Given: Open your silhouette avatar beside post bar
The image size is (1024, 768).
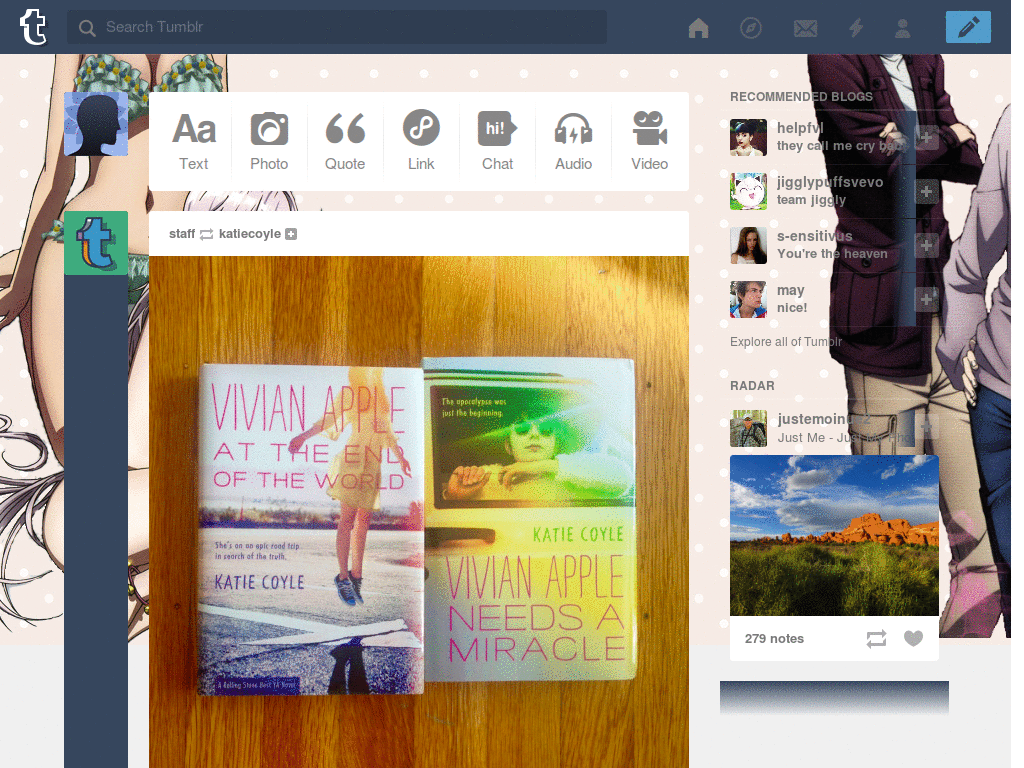Looking at the screenshot, I should [96, 124].
